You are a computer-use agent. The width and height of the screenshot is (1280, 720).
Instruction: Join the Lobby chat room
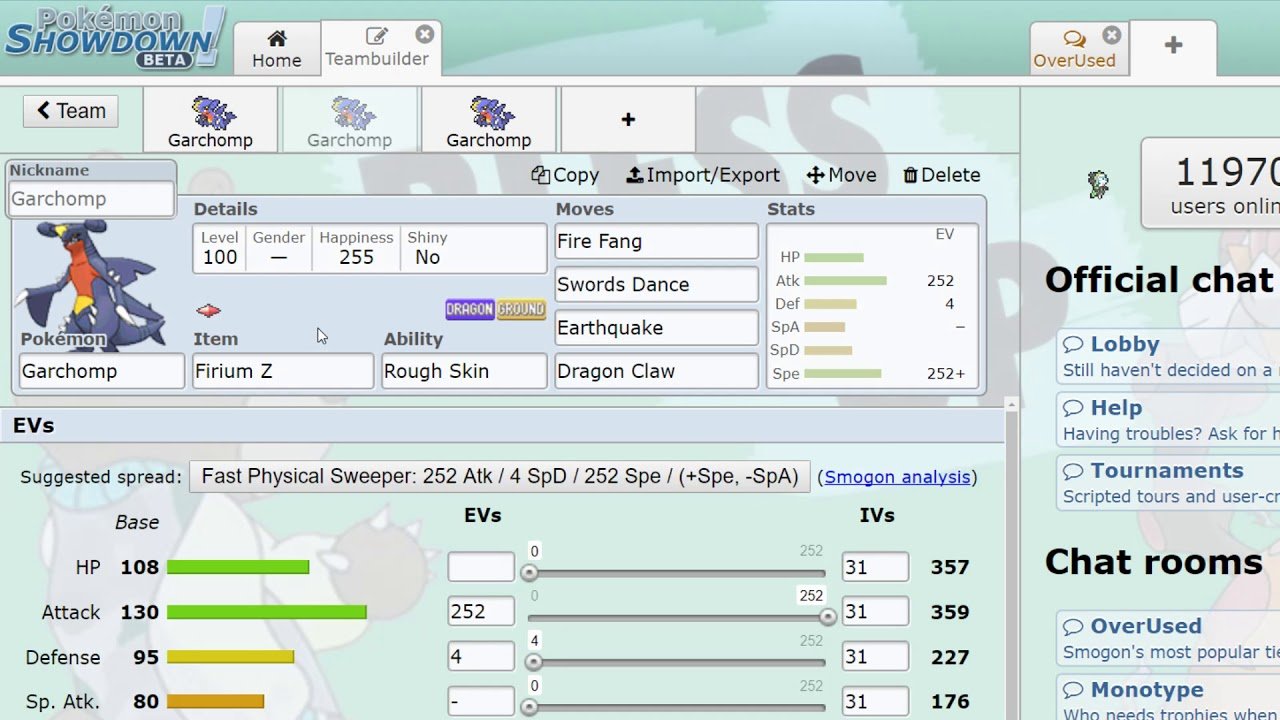(1168, 356)
